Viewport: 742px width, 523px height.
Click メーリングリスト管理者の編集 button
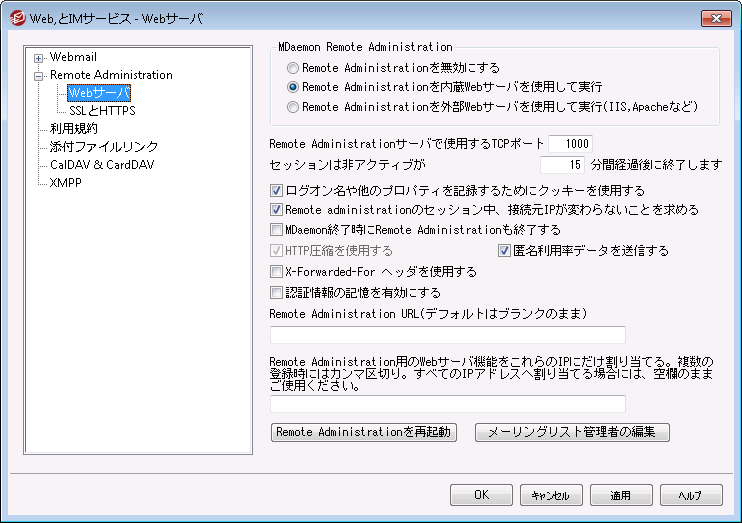pyautogui.click(x=572, y=433)
